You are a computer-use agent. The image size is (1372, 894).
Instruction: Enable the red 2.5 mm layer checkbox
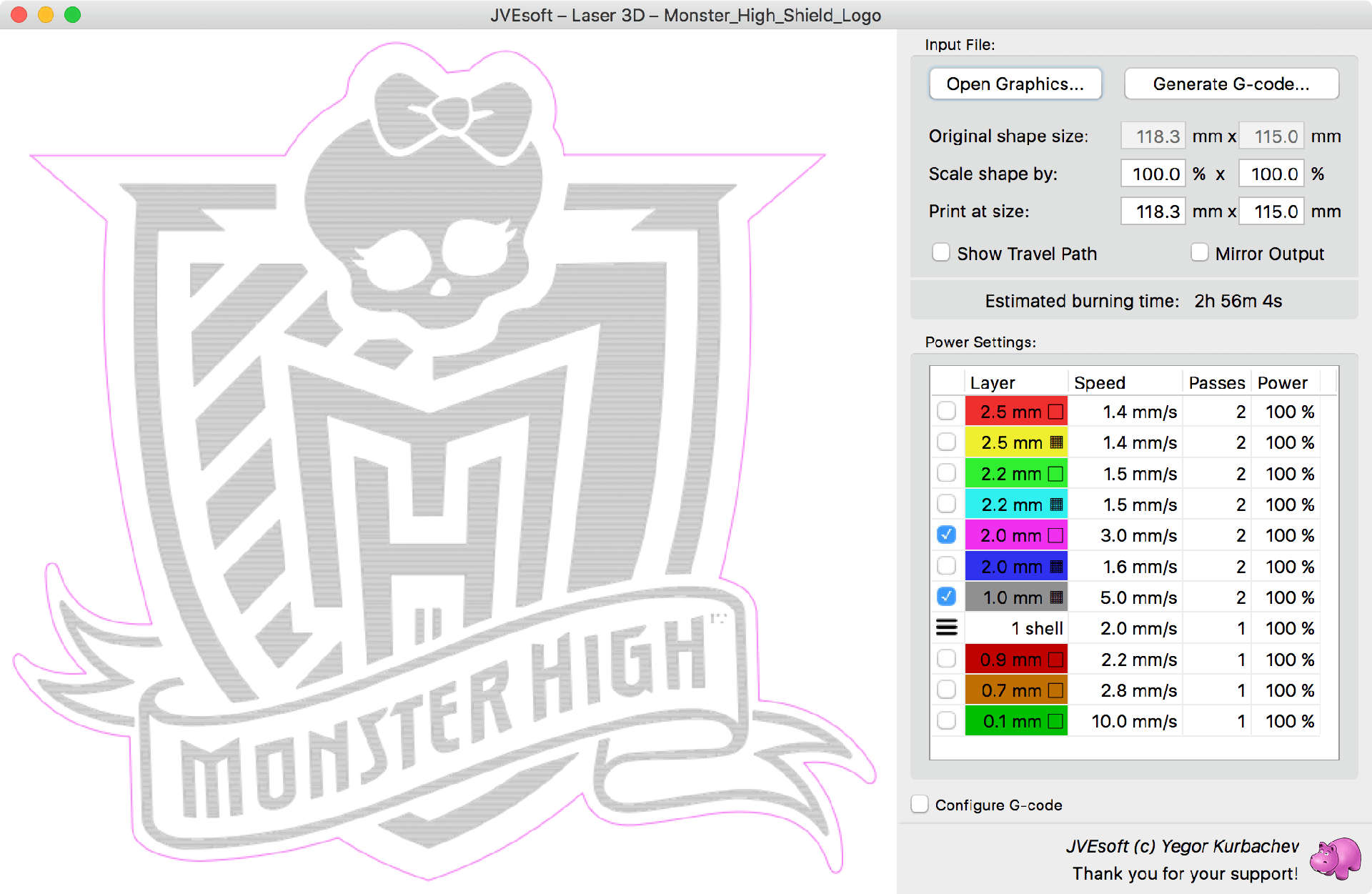point(946,411)
